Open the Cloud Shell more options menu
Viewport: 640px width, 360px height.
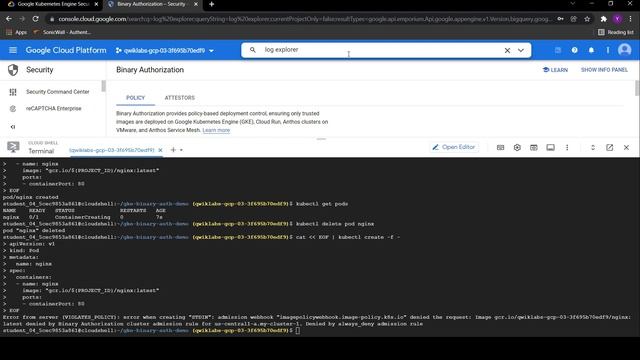click(x=567, y=147)
